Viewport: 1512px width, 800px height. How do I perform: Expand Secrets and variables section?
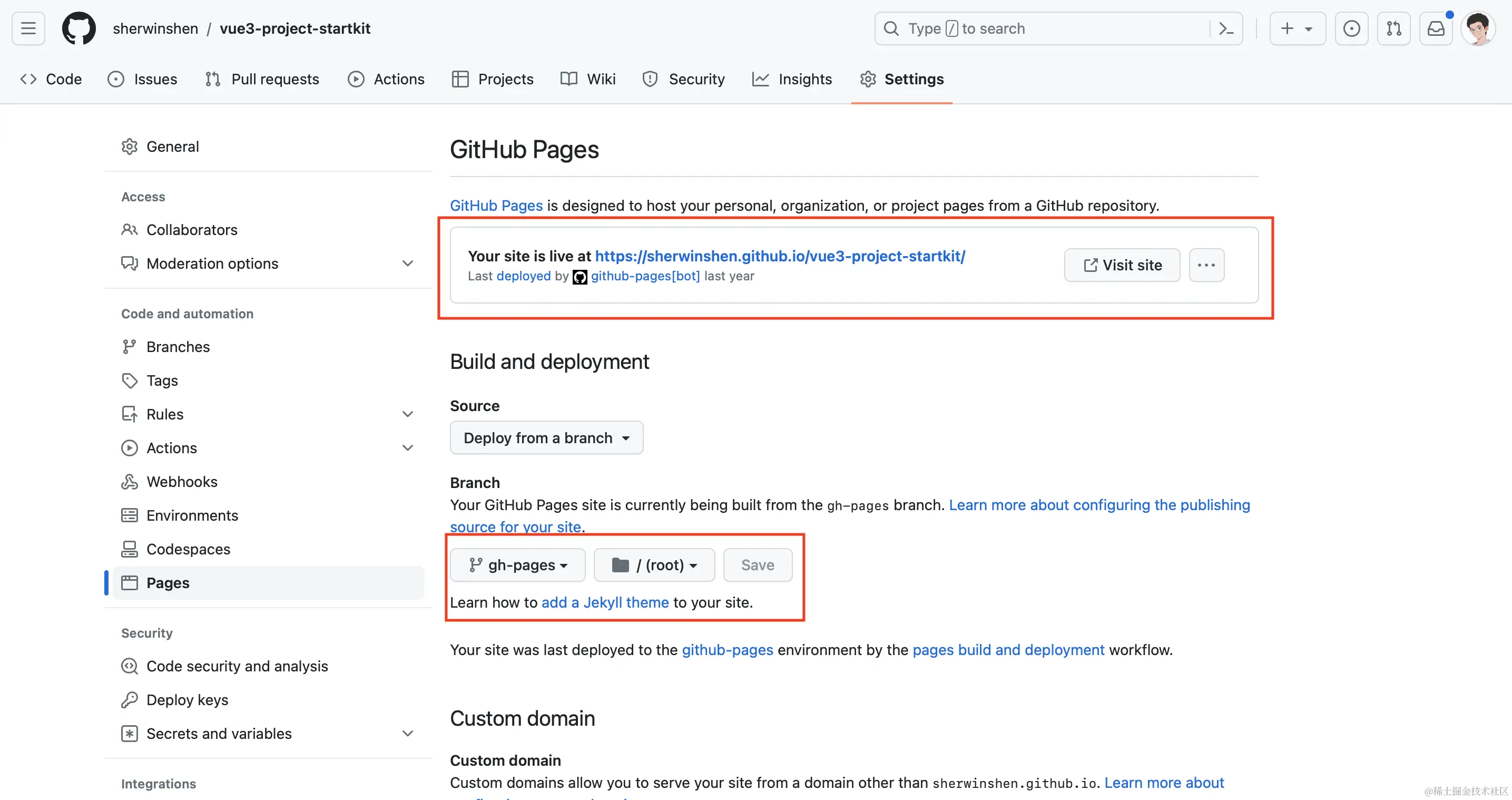(x=407, y=734)
